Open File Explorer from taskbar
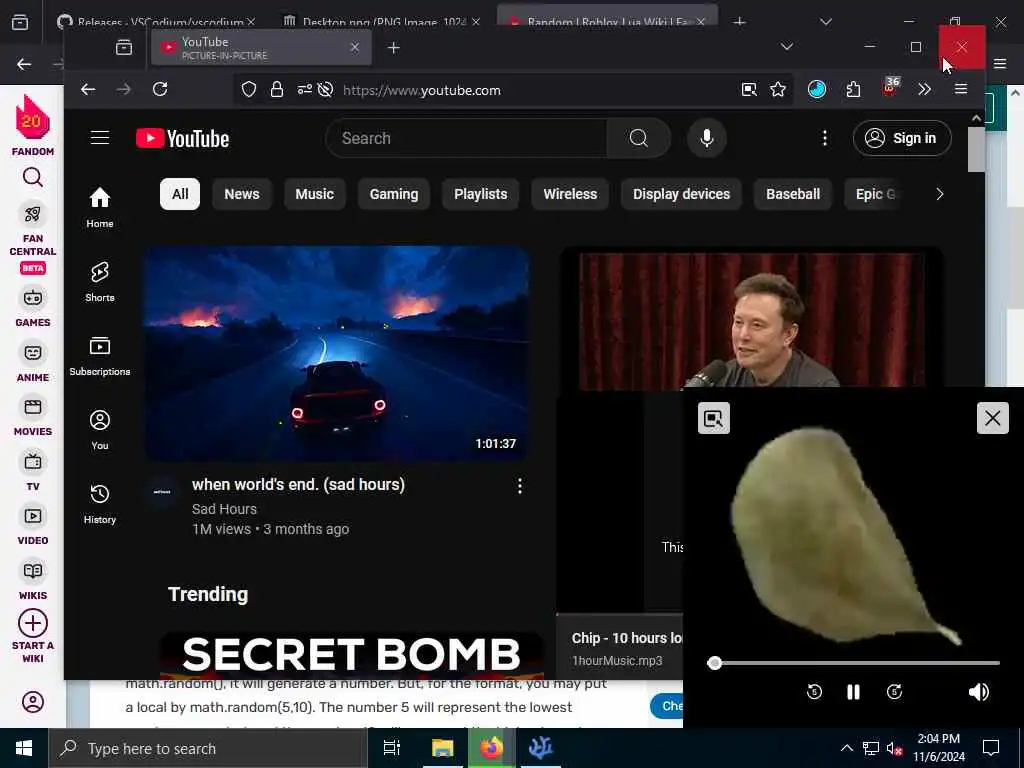This screenshot has height=768, width=1024. click(x=442, y=748)
